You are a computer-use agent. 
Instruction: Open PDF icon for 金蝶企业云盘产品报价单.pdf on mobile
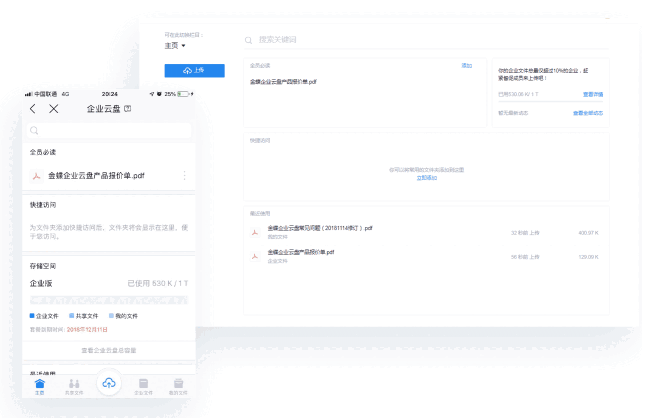point(36,176)
